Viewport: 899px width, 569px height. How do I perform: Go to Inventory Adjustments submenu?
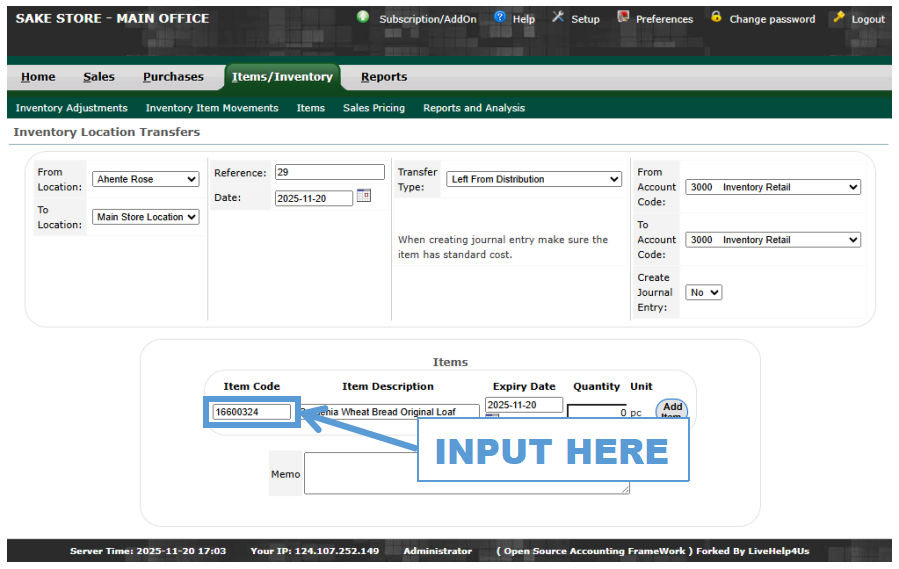72,108
